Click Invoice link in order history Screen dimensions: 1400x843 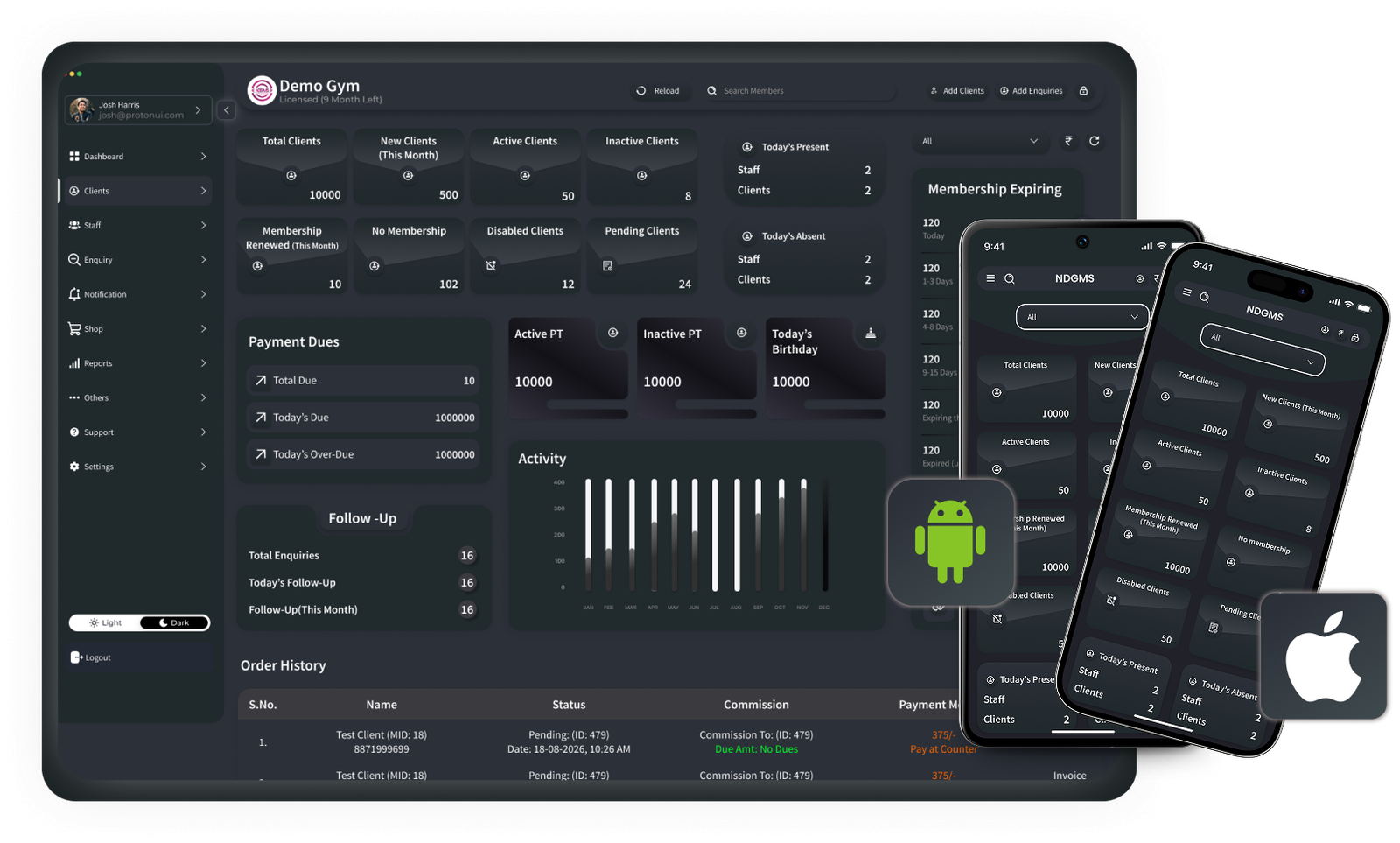point(1069,776)
